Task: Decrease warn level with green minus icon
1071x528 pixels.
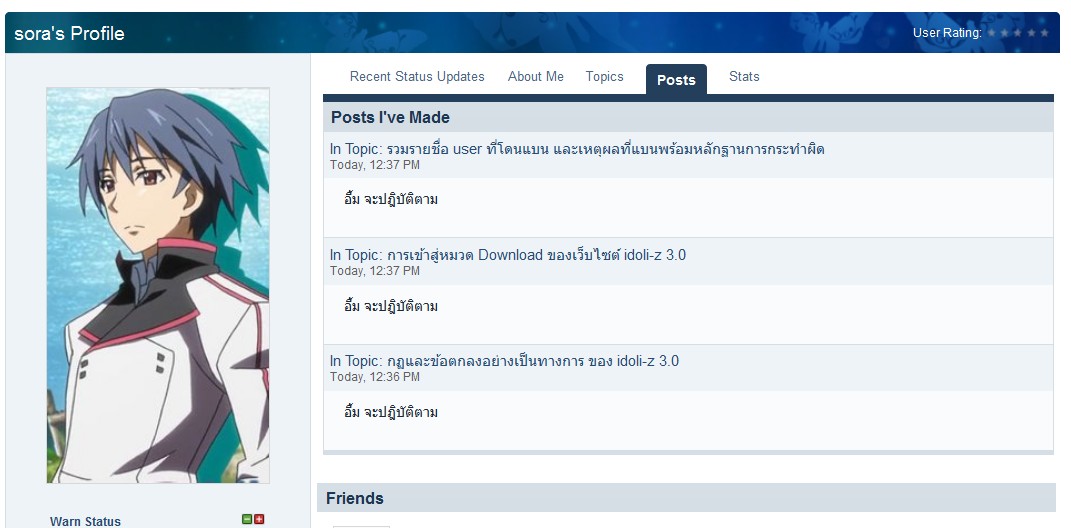Action: click(x=247, y=519)
